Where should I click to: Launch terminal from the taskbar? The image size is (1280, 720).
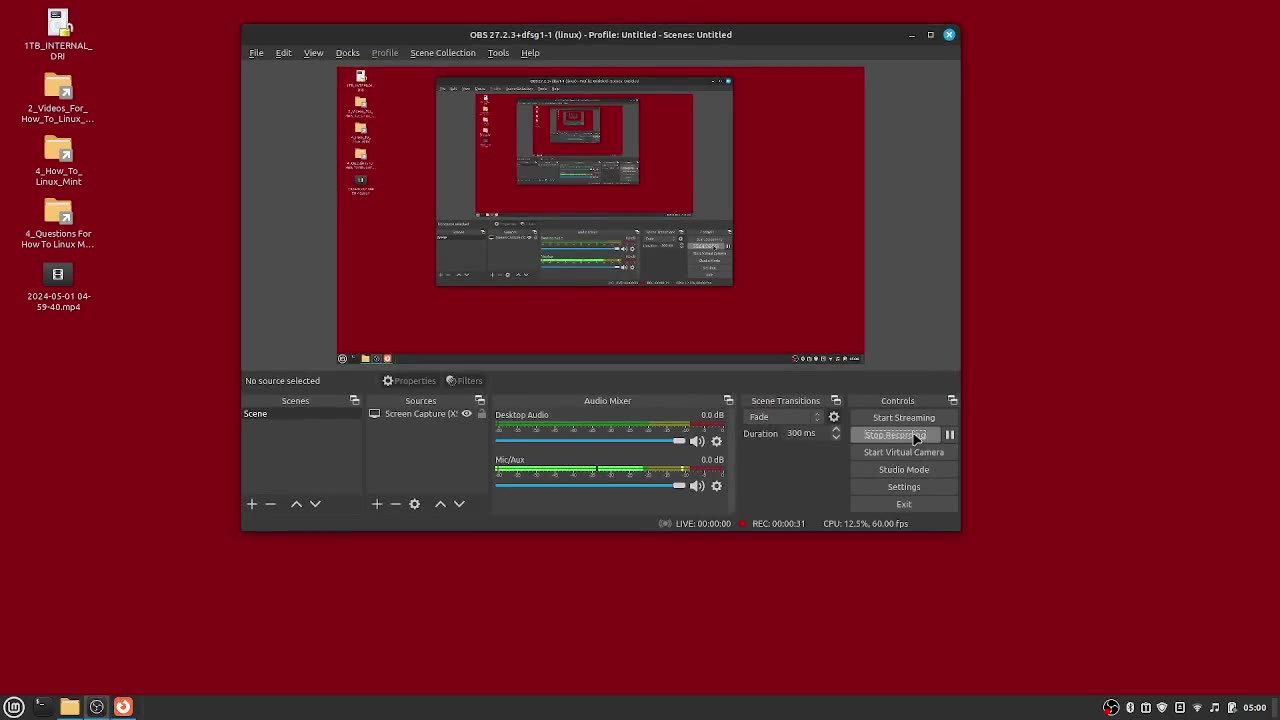pyautogui.click(x=41, y=707)
